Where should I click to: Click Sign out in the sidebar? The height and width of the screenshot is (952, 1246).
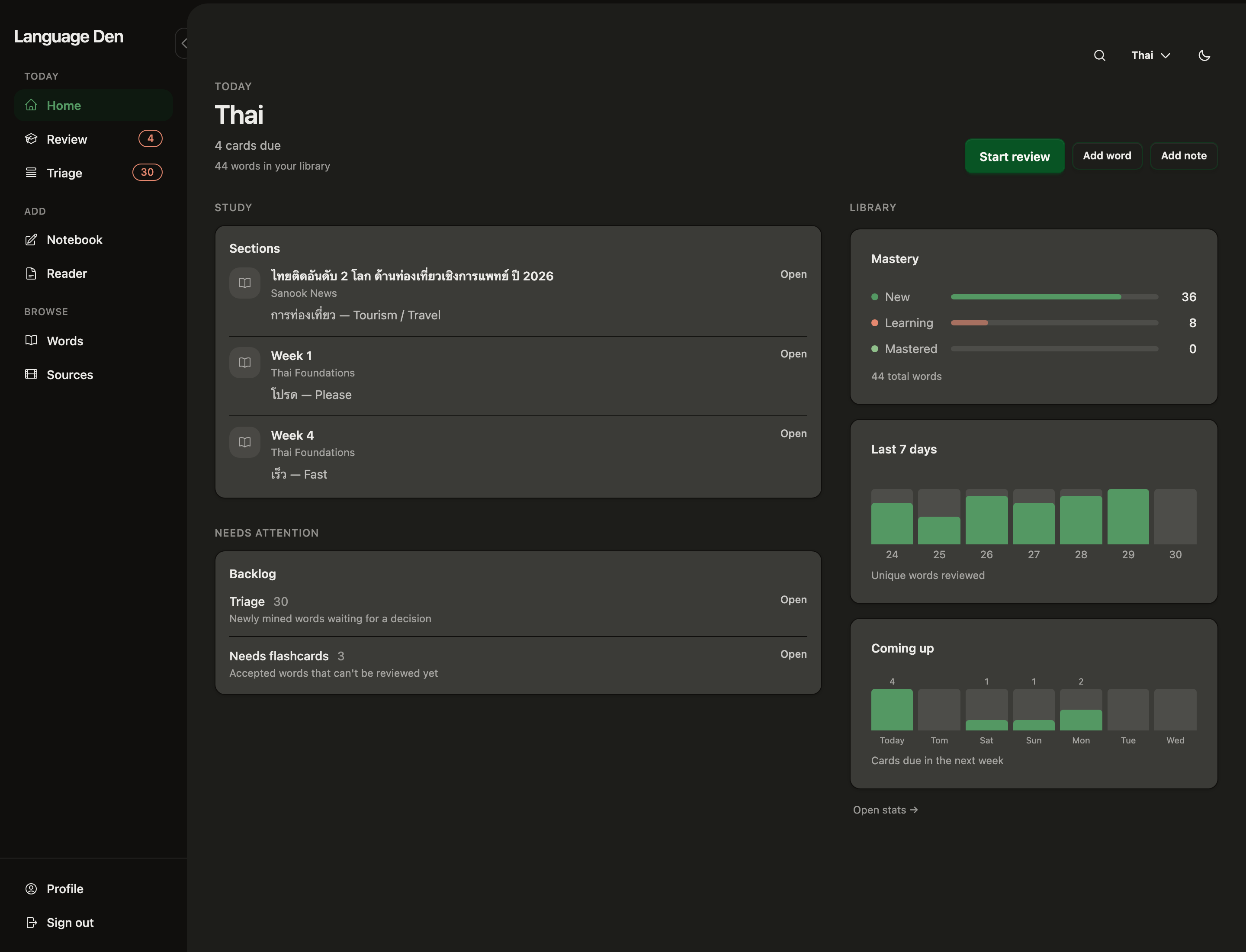[x=93, y=923]
